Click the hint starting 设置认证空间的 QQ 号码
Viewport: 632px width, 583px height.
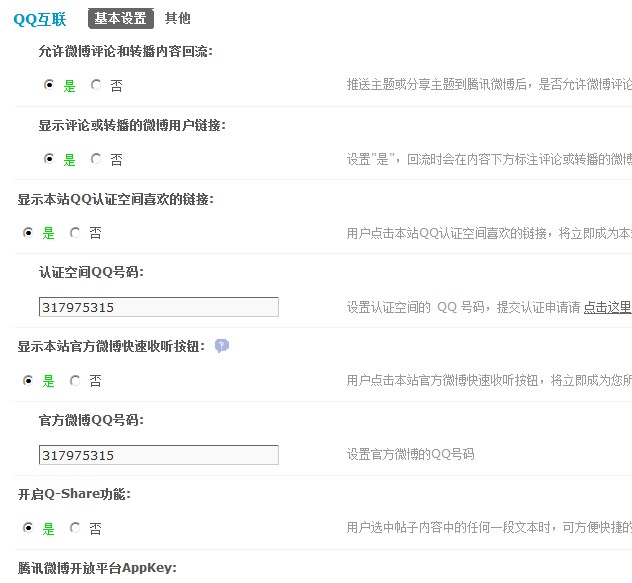point(464,307)
